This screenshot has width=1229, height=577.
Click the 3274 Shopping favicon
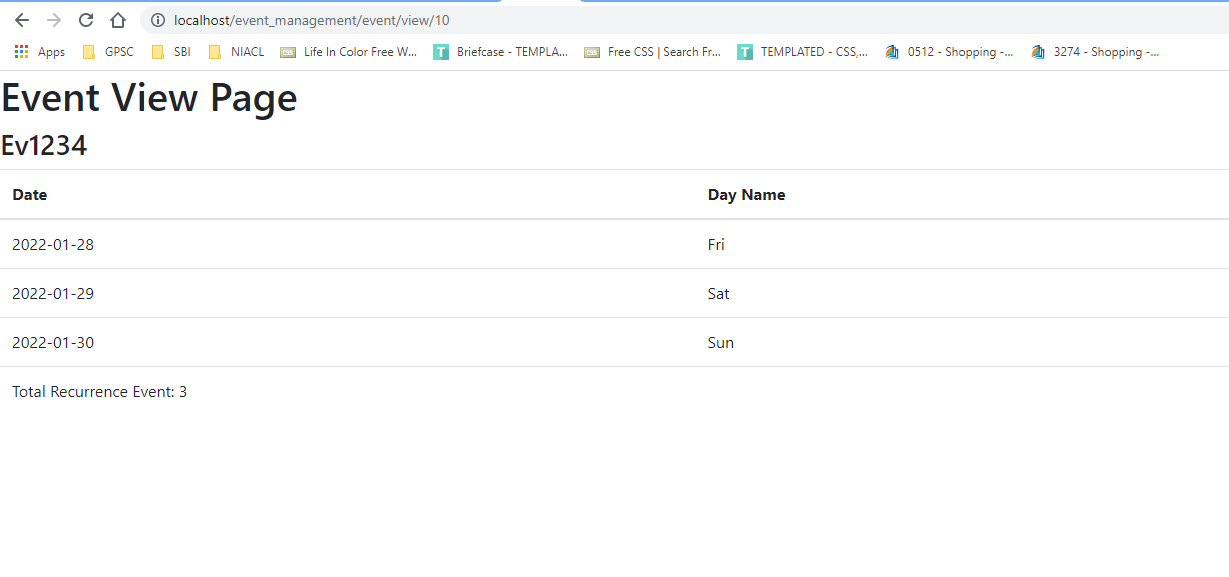click(1038, 52)
